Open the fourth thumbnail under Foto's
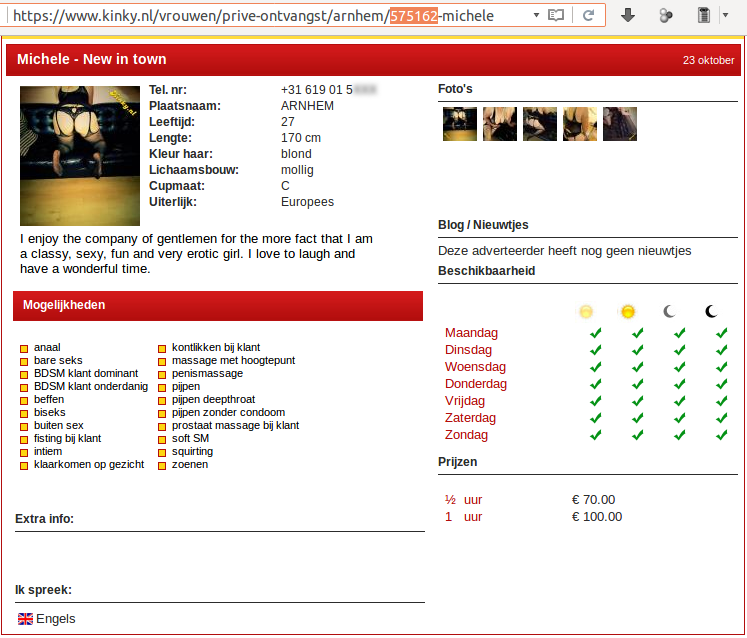The width and height of the screenshot is (747, 638). [580, 124]
